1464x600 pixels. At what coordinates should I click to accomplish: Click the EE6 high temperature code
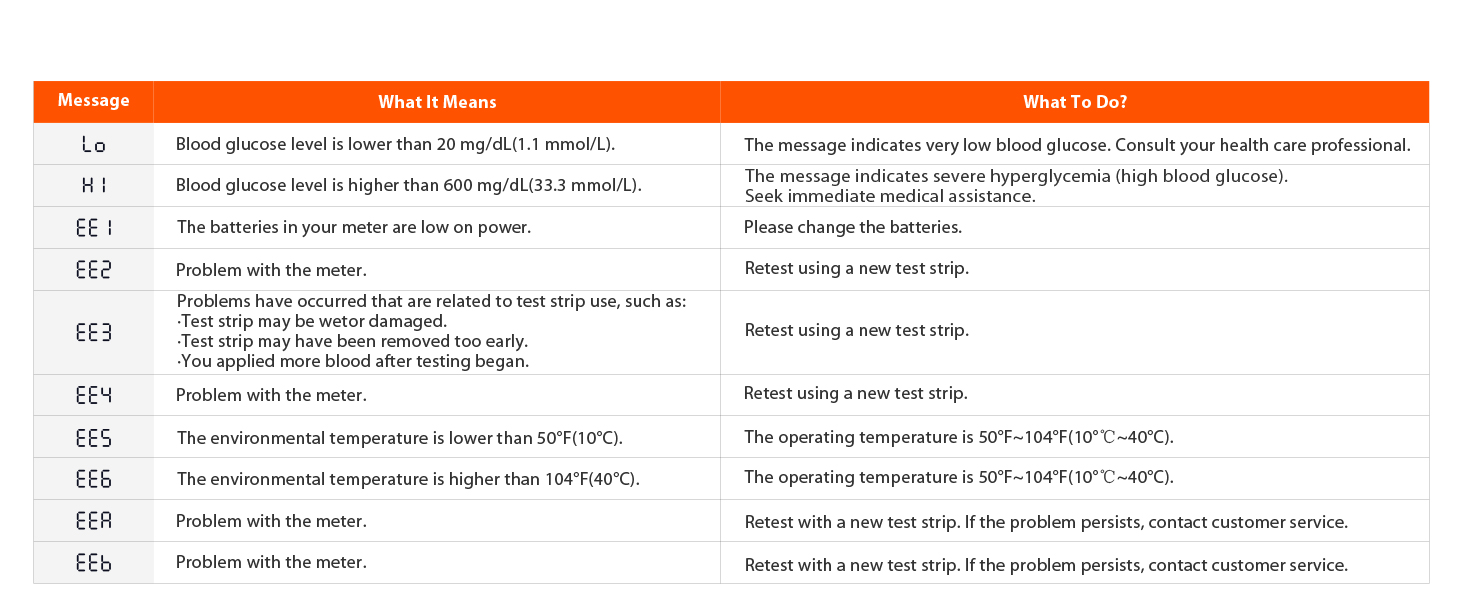coord(93,479)
